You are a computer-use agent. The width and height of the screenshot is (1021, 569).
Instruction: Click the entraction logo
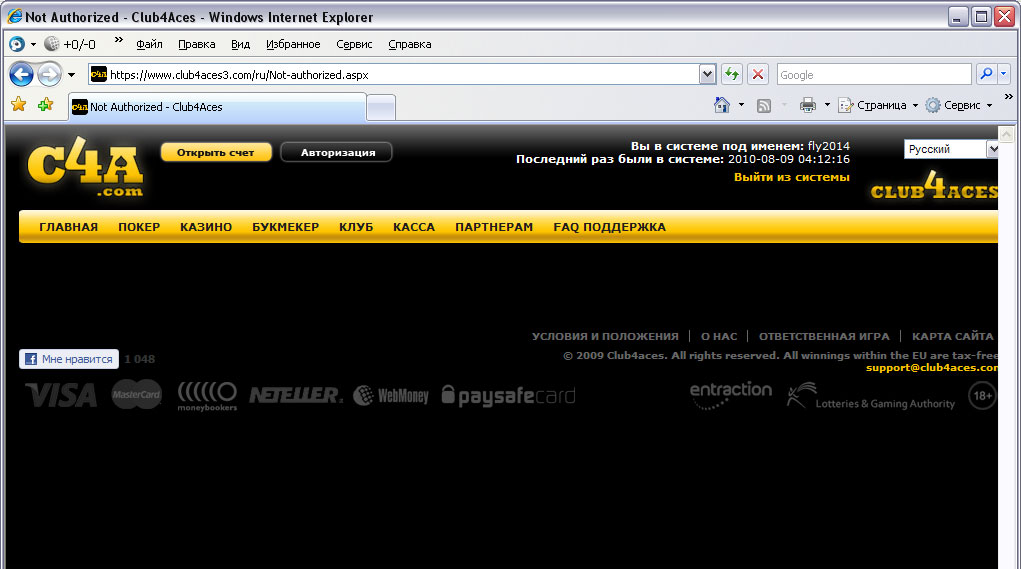(x=731, y=395)
